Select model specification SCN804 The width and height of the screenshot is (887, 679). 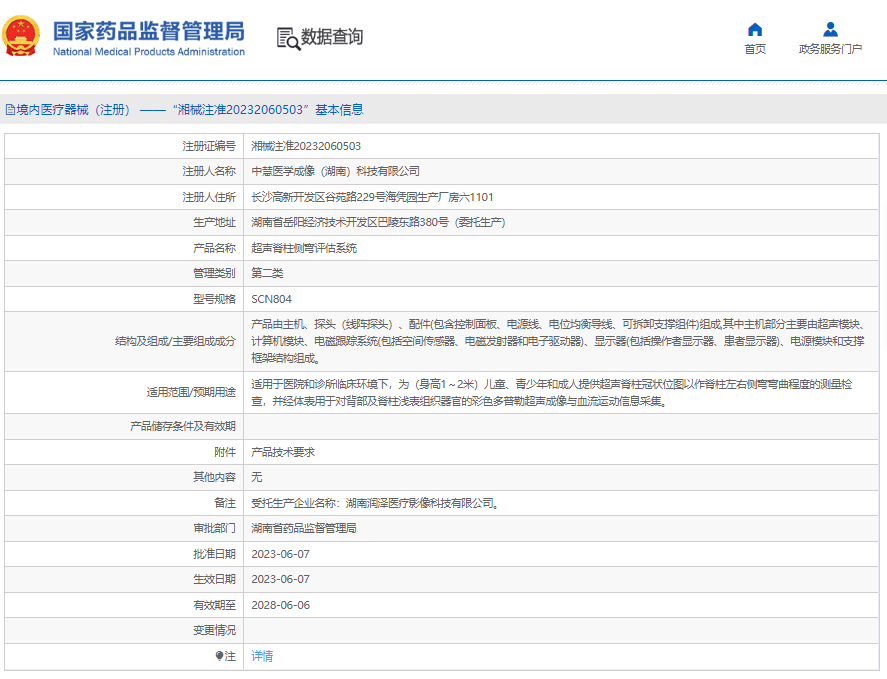(x=272, y=299)
